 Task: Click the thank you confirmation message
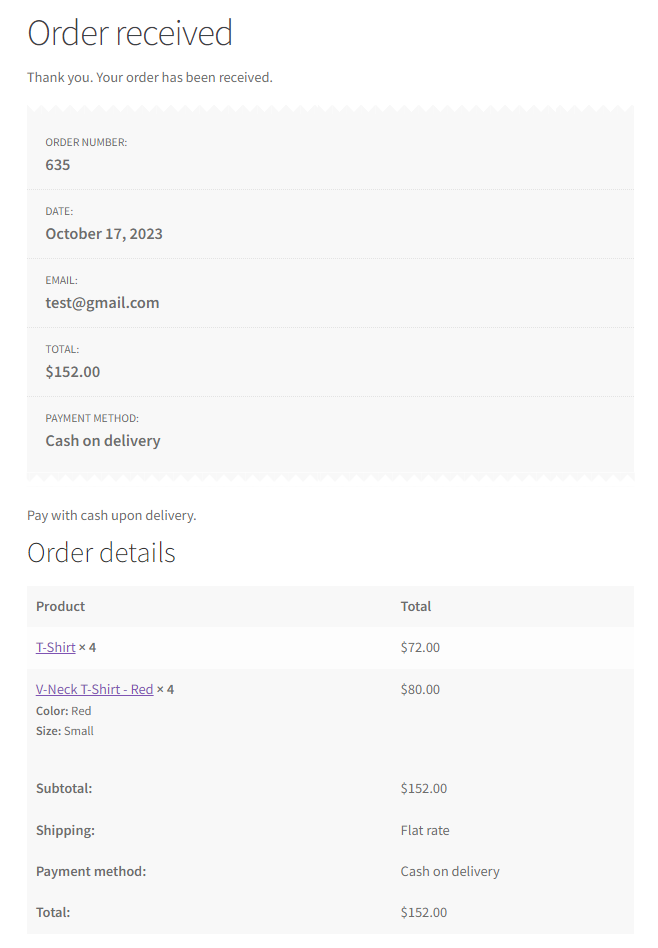click(150, 77)
